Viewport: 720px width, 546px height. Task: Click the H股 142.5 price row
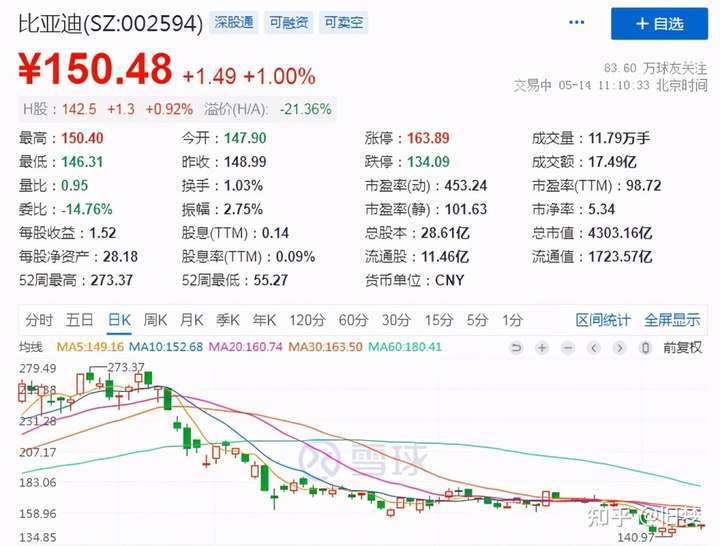(x=108, y=109)
